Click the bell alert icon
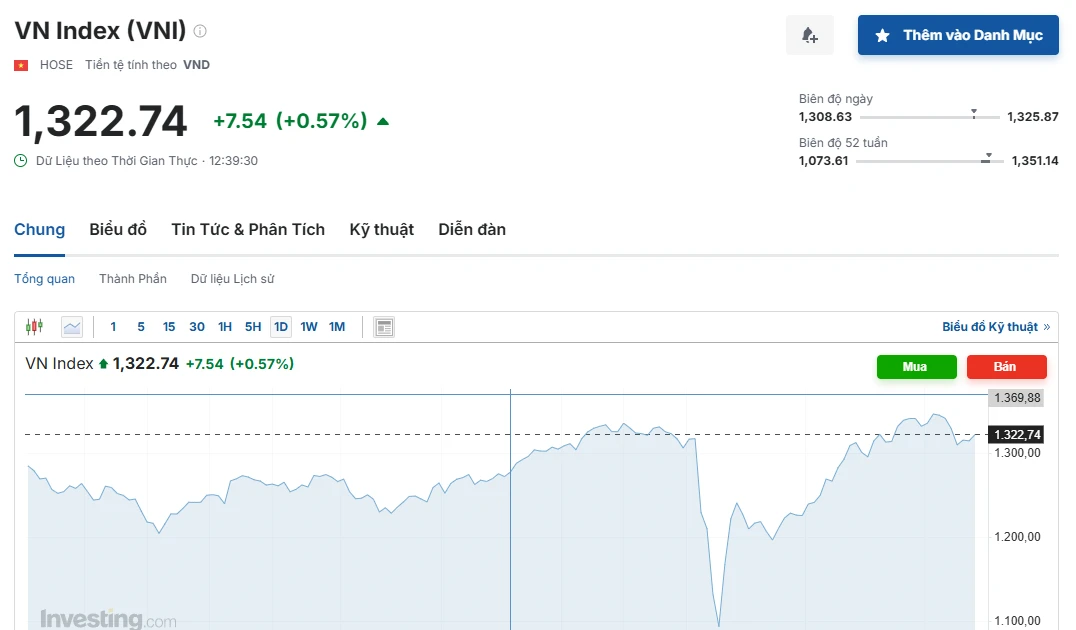This screenshot has width=1076, height=630. pos(810,35)
